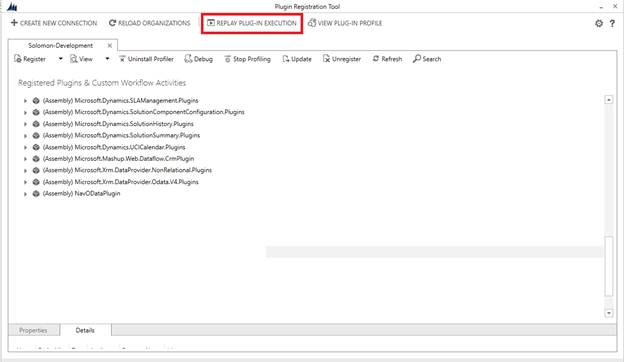Expand the SolutionHistory.Plugins assembly node
This screenshot has width=624, height=362.
(25, 124)
